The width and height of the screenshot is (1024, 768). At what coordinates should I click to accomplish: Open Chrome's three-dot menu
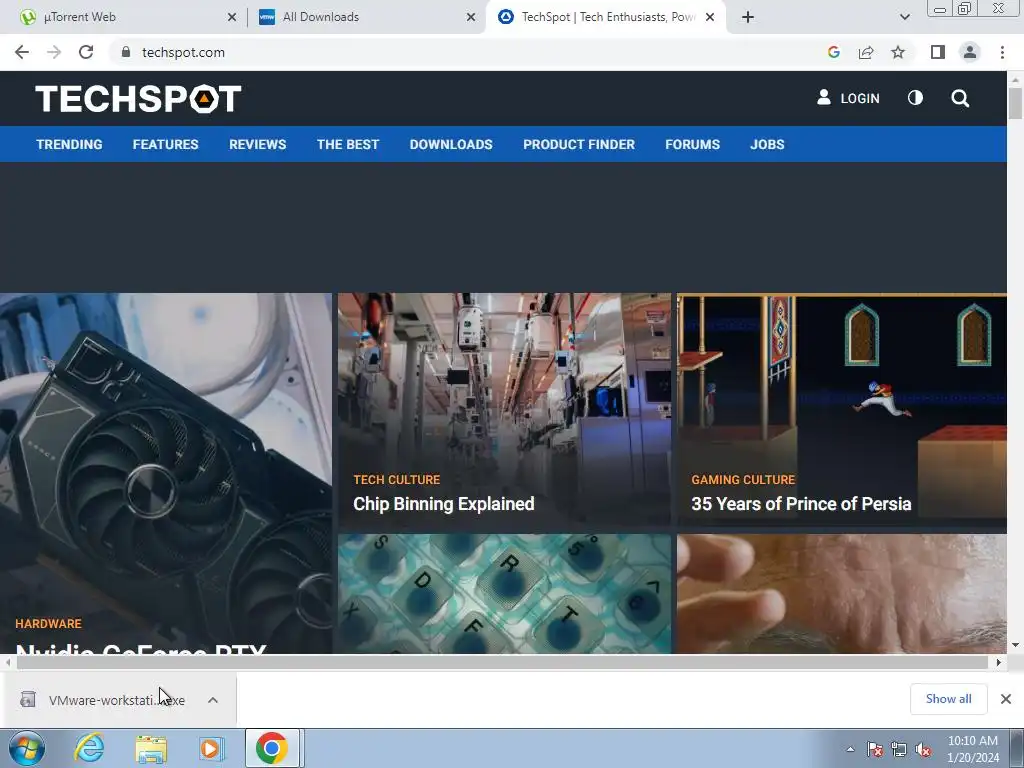(x=1002, y=52)
